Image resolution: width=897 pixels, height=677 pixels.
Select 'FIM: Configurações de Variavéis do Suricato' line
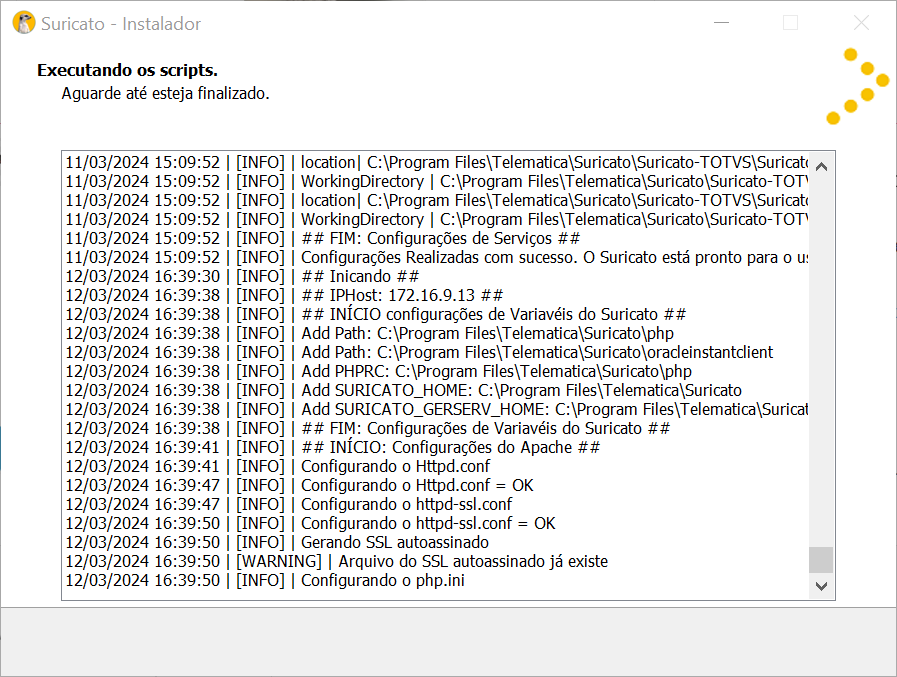coord(367,428)
